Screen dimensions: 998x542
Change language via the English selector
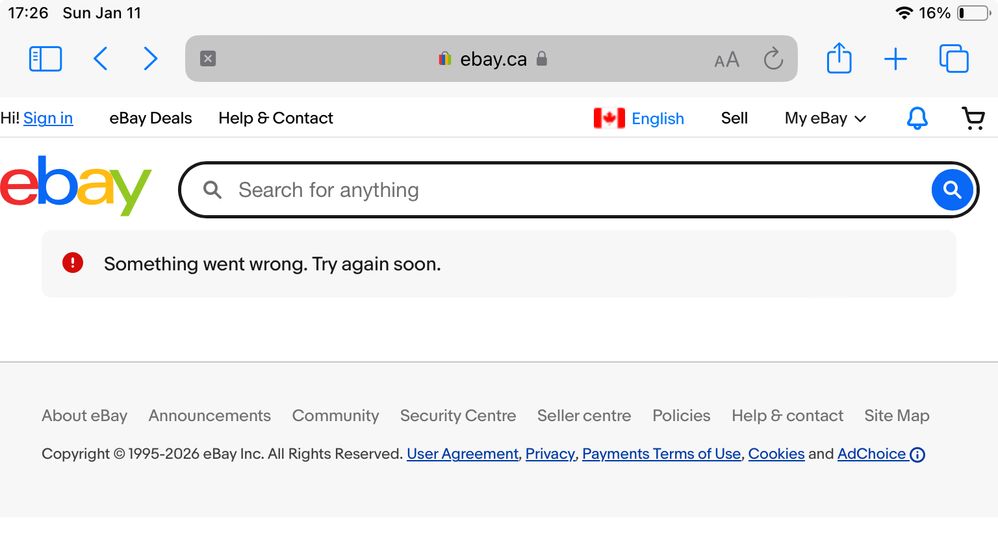click(640, 118)
